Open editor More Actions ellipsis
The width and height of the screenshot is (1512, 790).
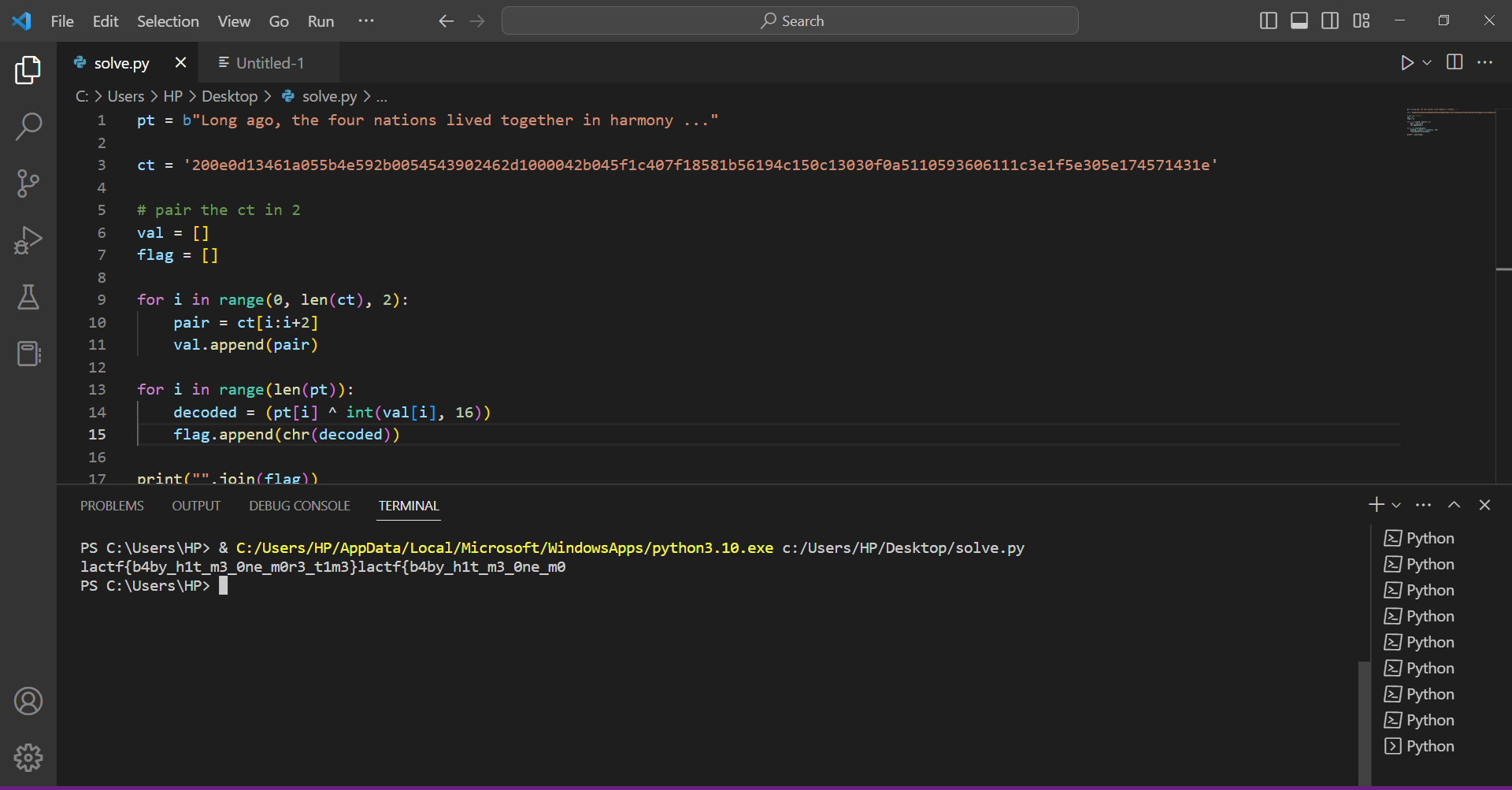pyautogui.click(x=1484, y=62)
